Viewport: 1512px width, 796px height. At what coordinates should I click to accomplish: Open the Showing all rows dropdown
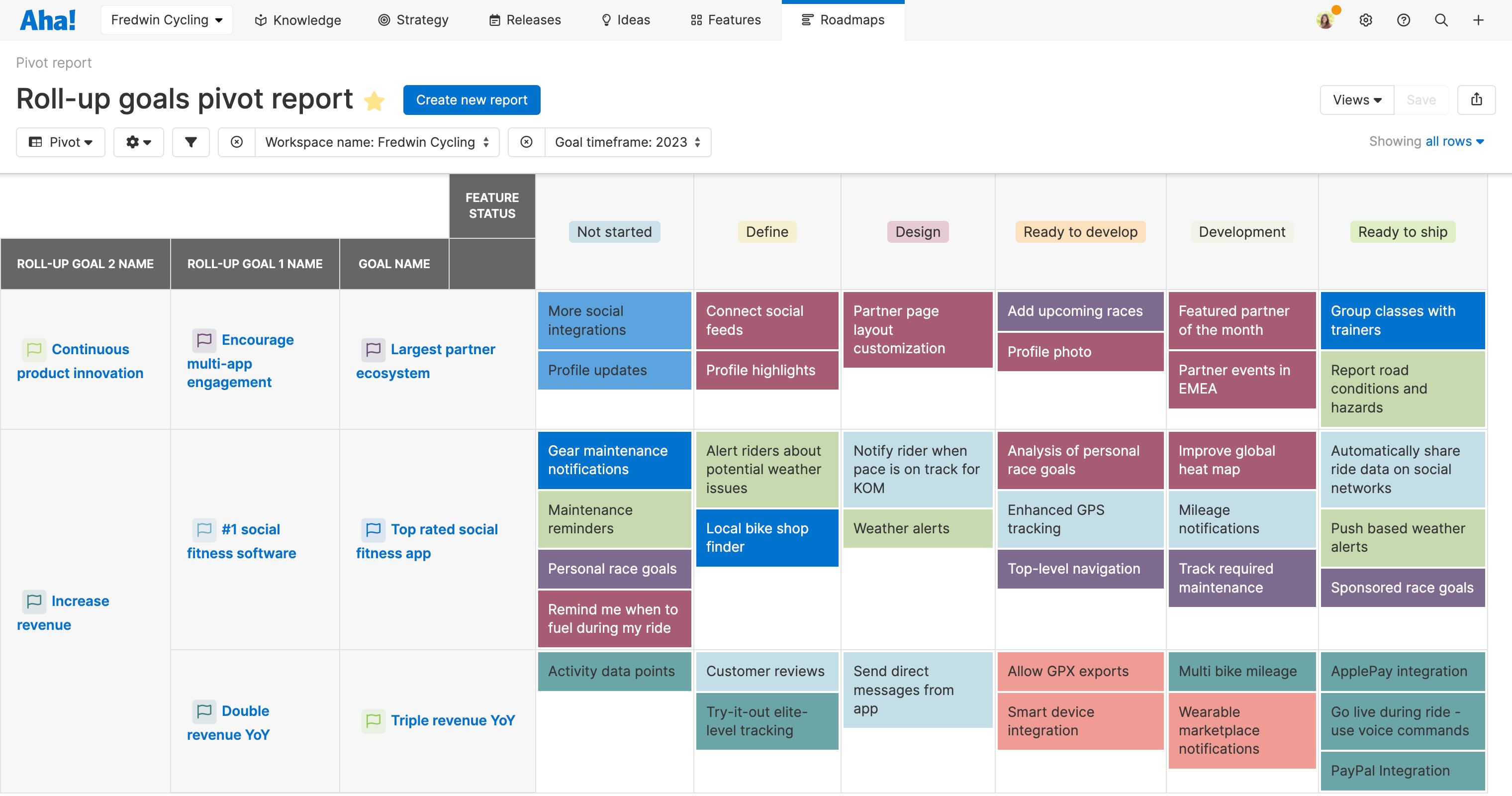pos(1454,141)
